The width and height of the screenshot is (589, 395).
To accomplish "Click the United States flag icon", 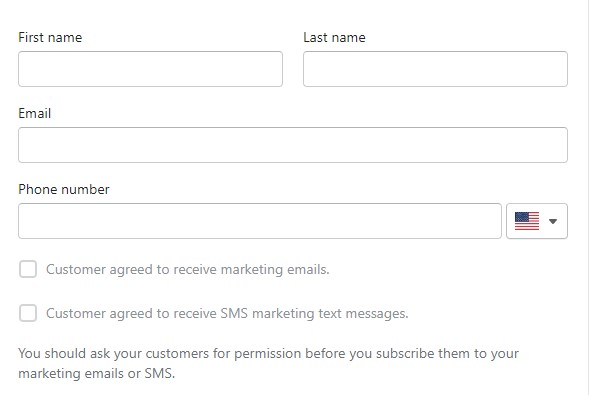I will point(527,221).
